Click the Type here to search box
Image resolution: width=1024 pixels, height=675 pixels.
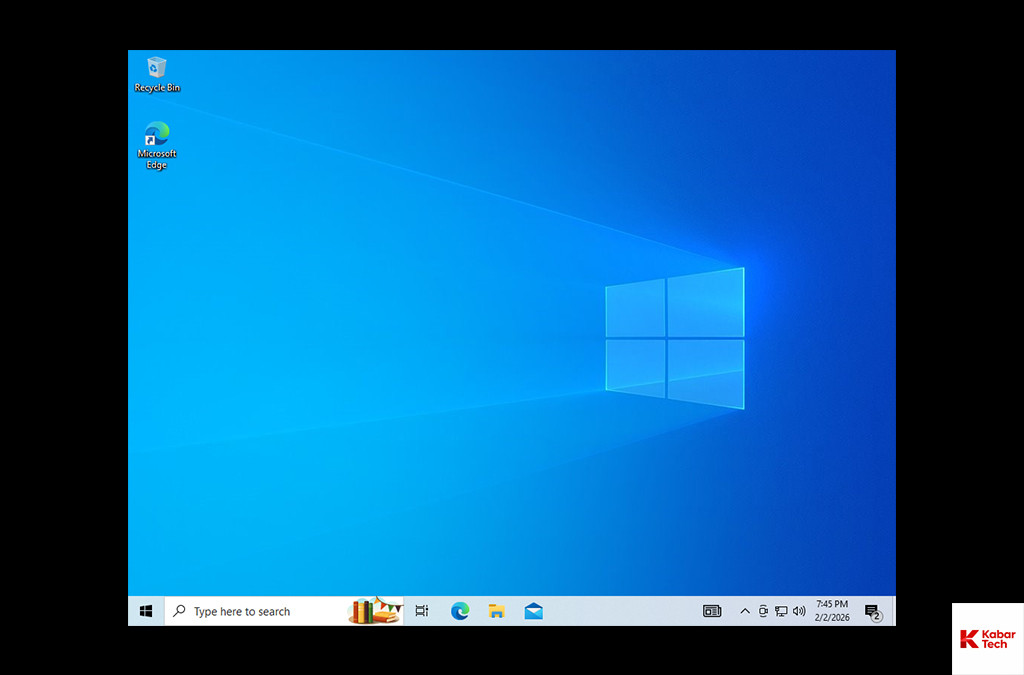pyautogui.click(x=250, y=611)
